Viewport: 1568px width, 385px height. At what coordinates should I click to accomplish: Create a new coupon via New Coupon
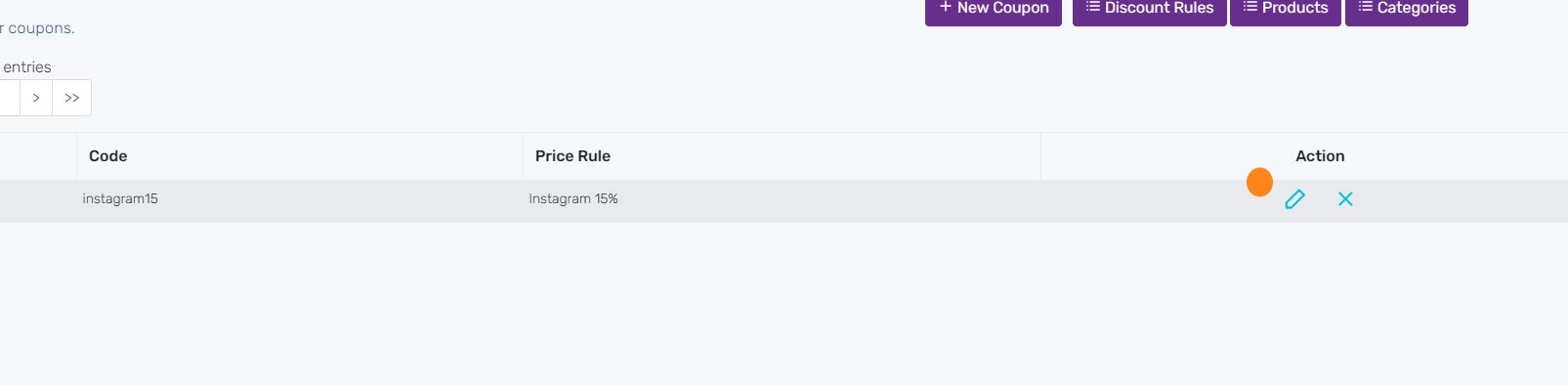pyautogui.click(x=994, y=10)
